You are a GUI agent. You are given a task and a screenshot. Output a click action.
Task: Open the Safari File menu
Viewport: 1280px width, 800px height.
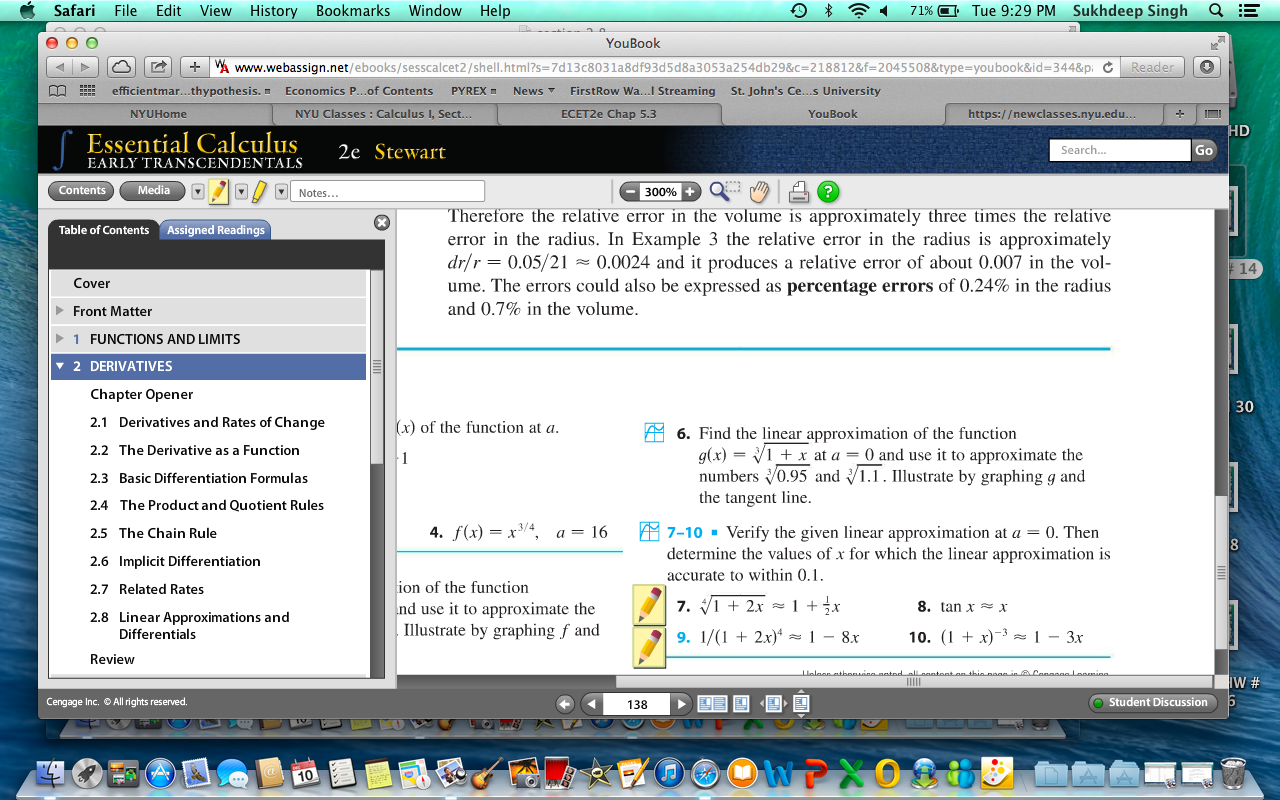pyautogui.click(x=126, y=11)
